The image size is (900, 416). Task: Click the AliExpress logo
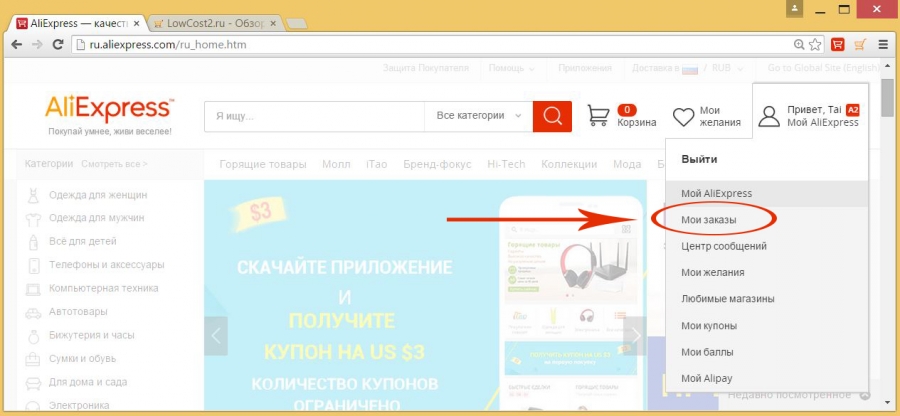pyautogui.click(x=110, y=109)
